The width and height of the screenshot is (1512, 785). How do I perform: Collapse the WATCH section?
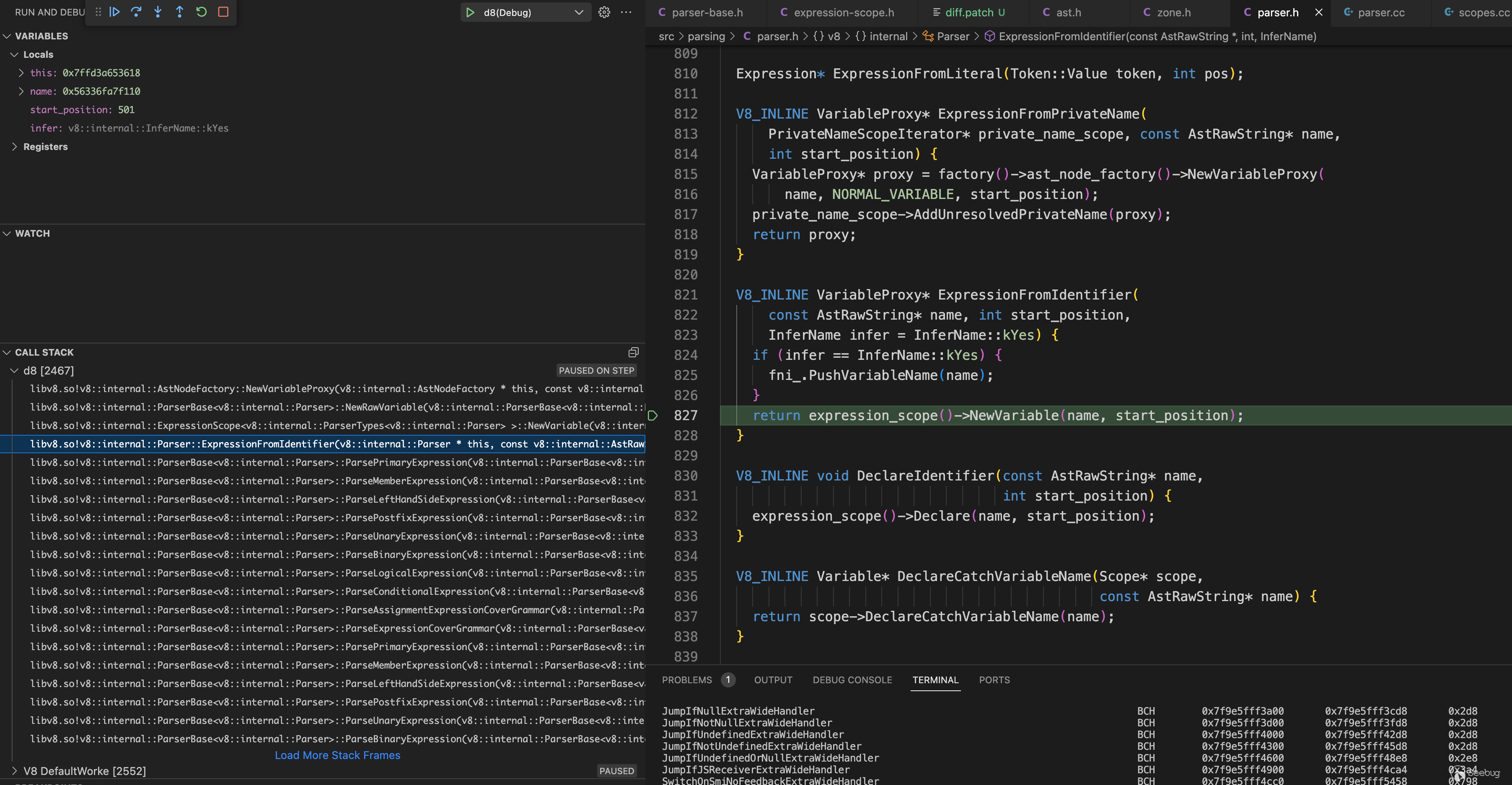7,233
